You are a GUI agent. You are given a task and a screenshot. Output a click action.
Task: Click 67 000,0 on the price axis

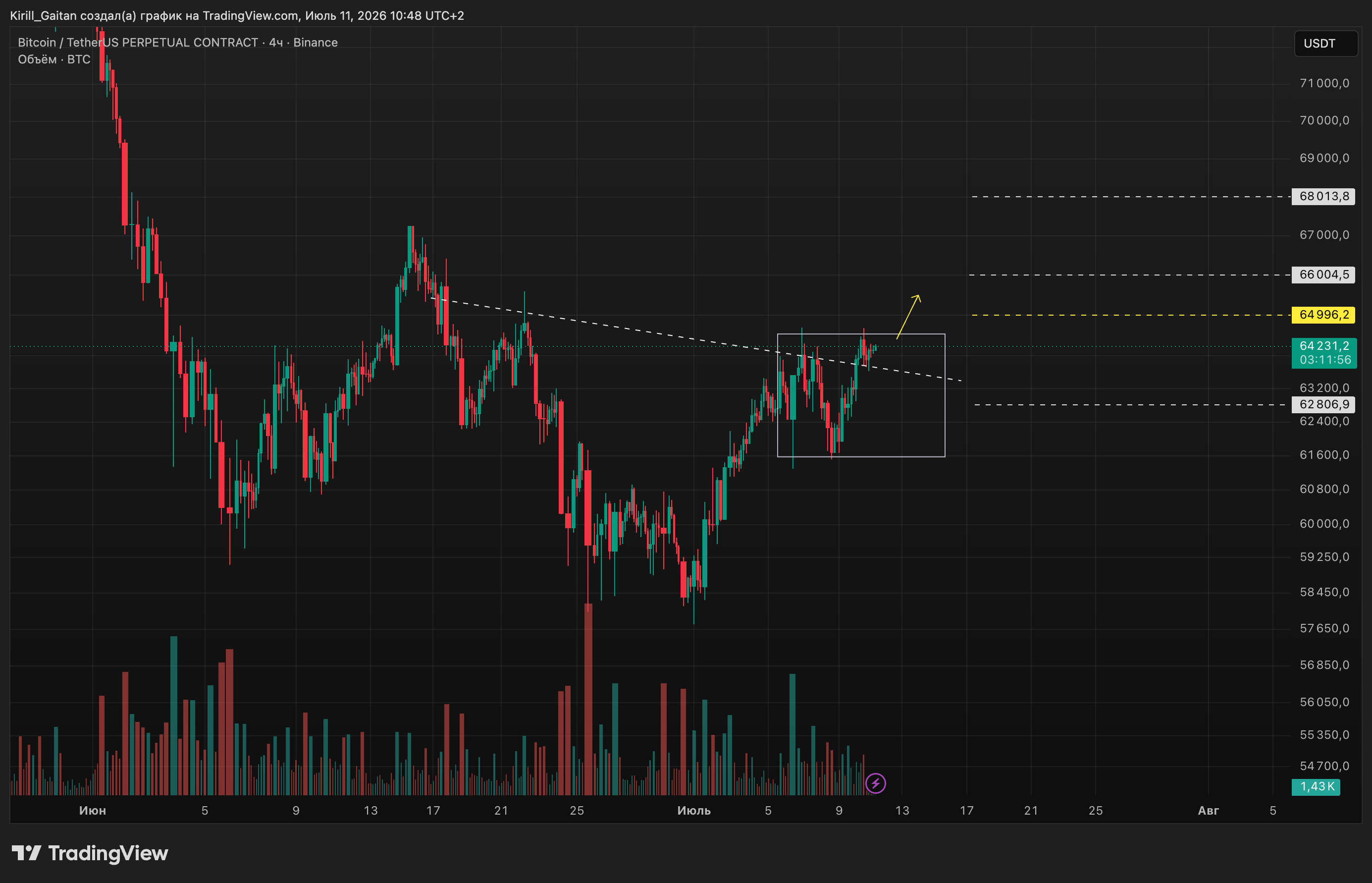1324,235
